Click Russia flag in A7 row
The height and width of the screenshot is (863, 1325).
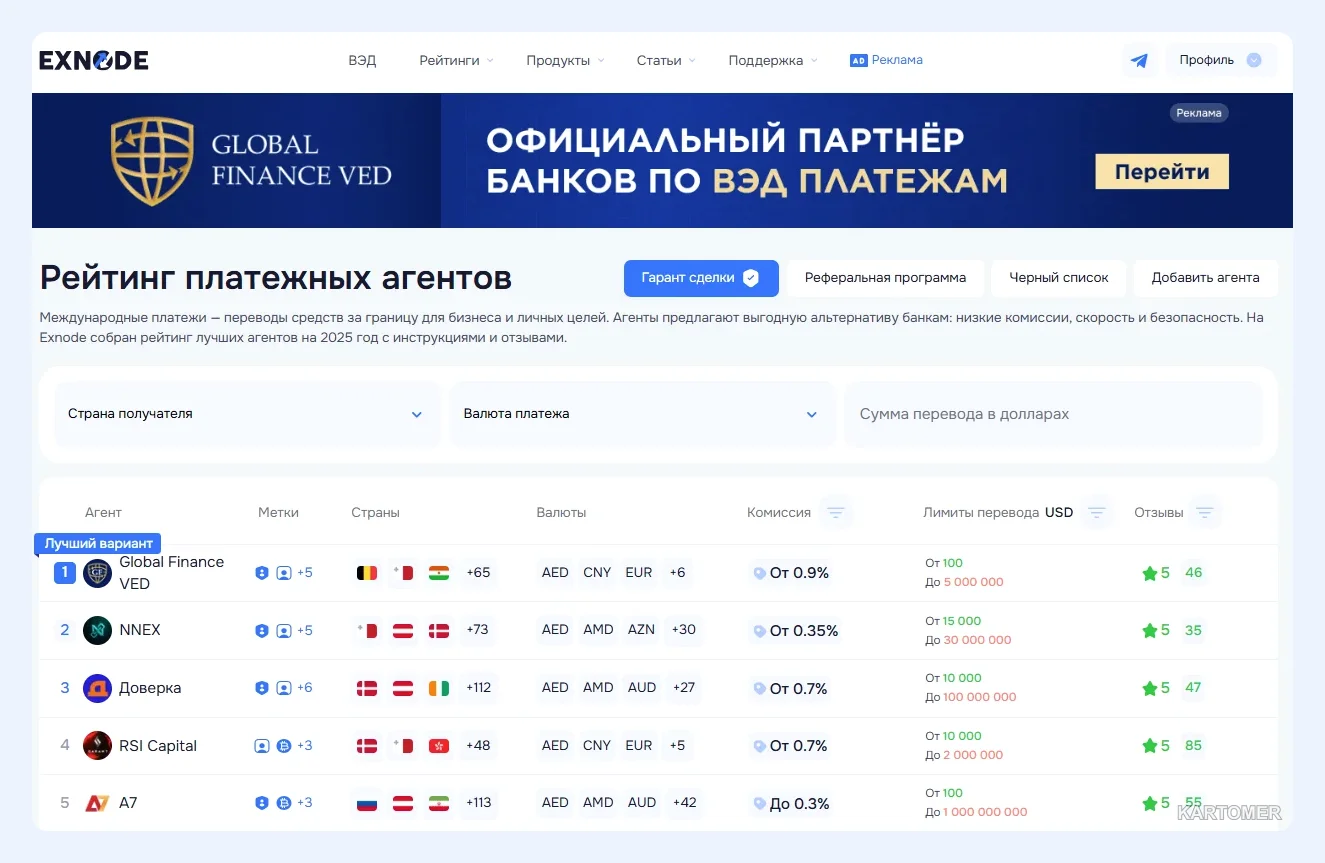point(367,803)
